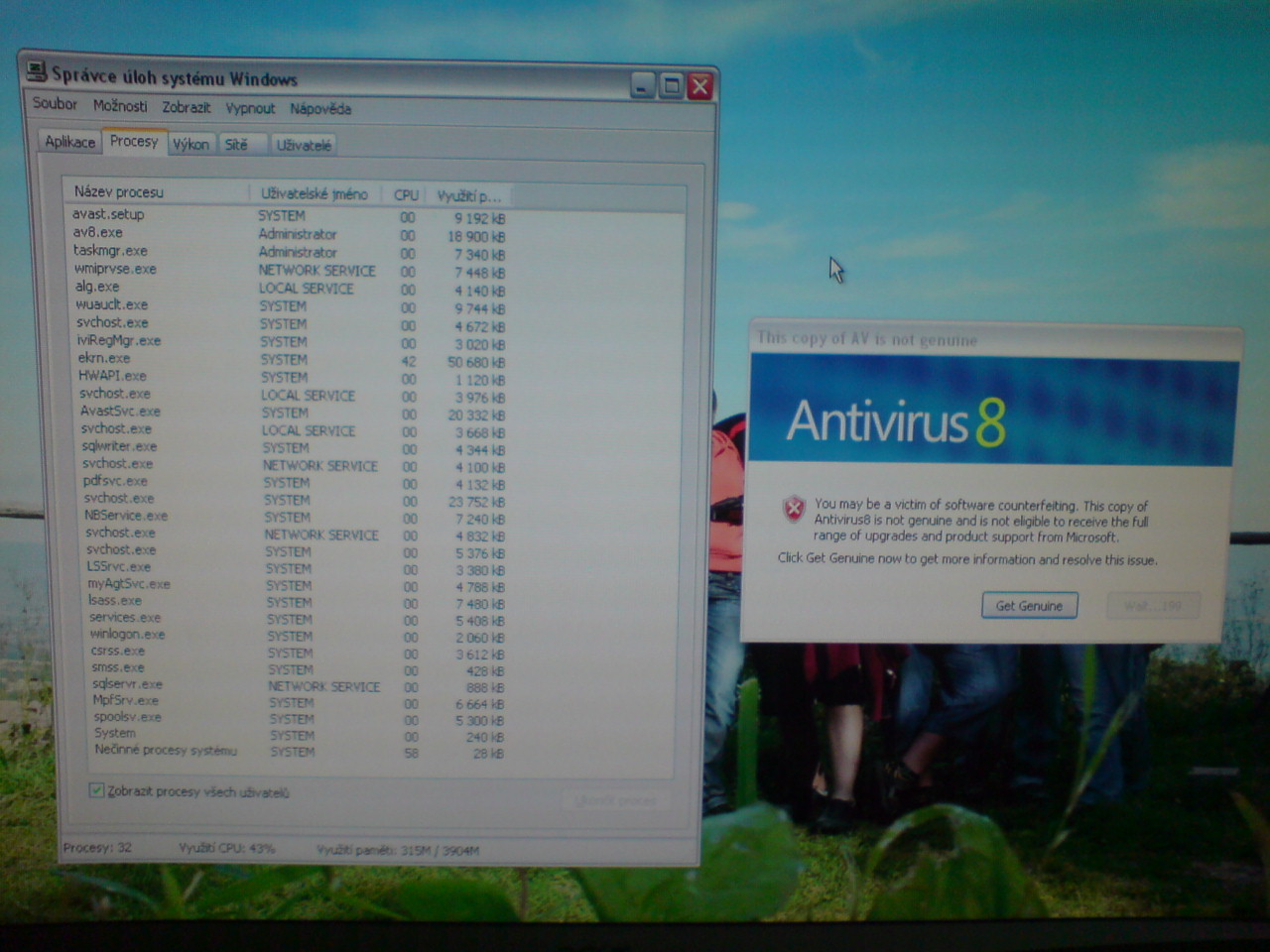Open the Nápověda menu
This screenshot has width=1270, height=952.
[320, 109]
